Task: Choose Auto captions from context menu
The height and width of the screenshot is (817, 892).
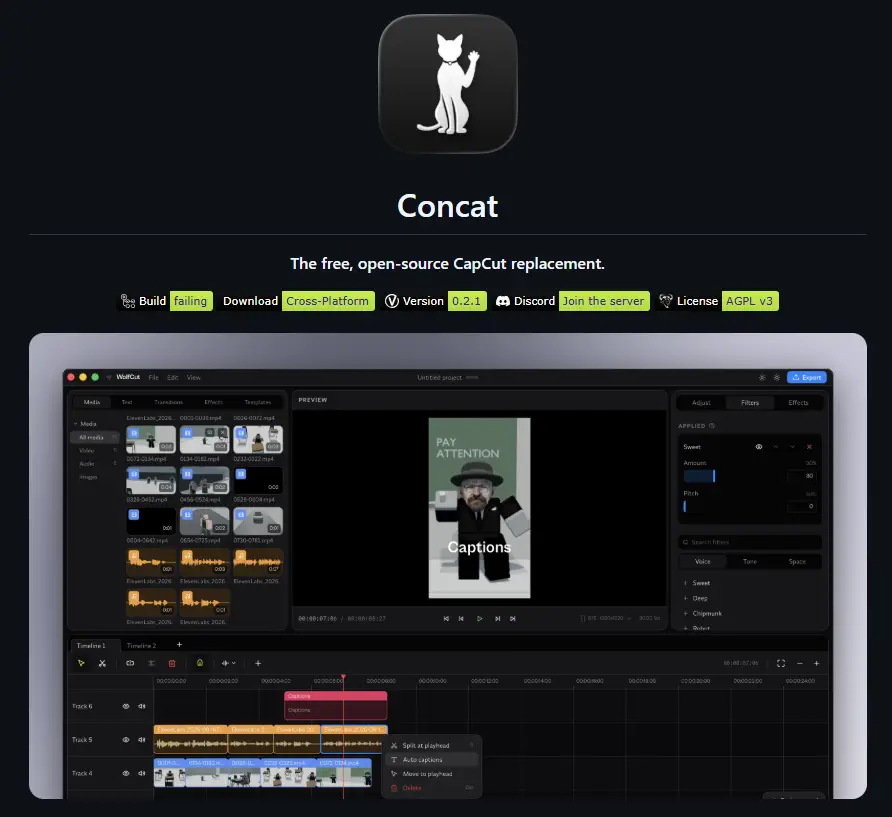Action: 432,760
